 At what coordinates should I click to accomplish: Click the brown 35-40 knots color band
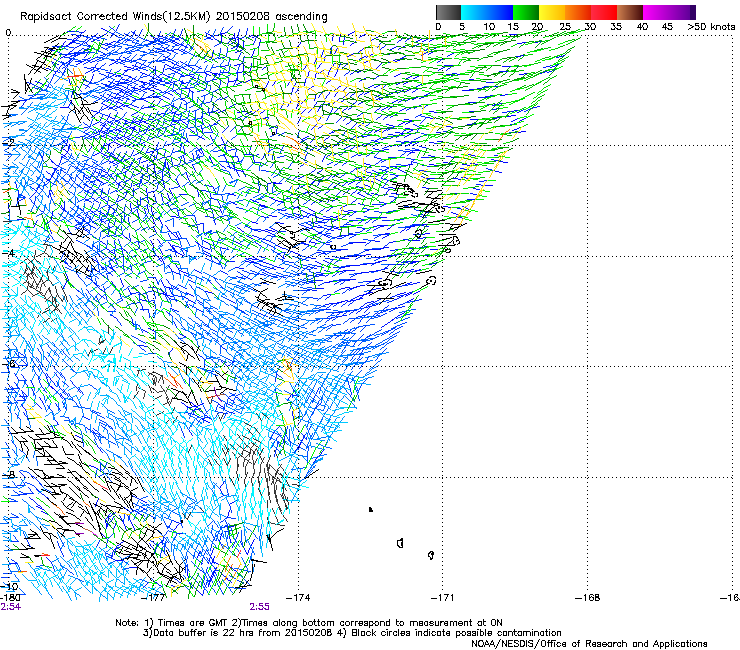coord(630,12)
